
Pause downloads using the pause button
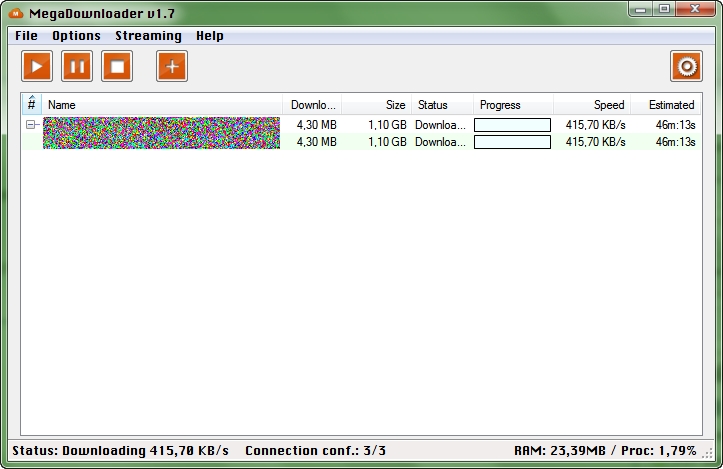coord(77,66)
